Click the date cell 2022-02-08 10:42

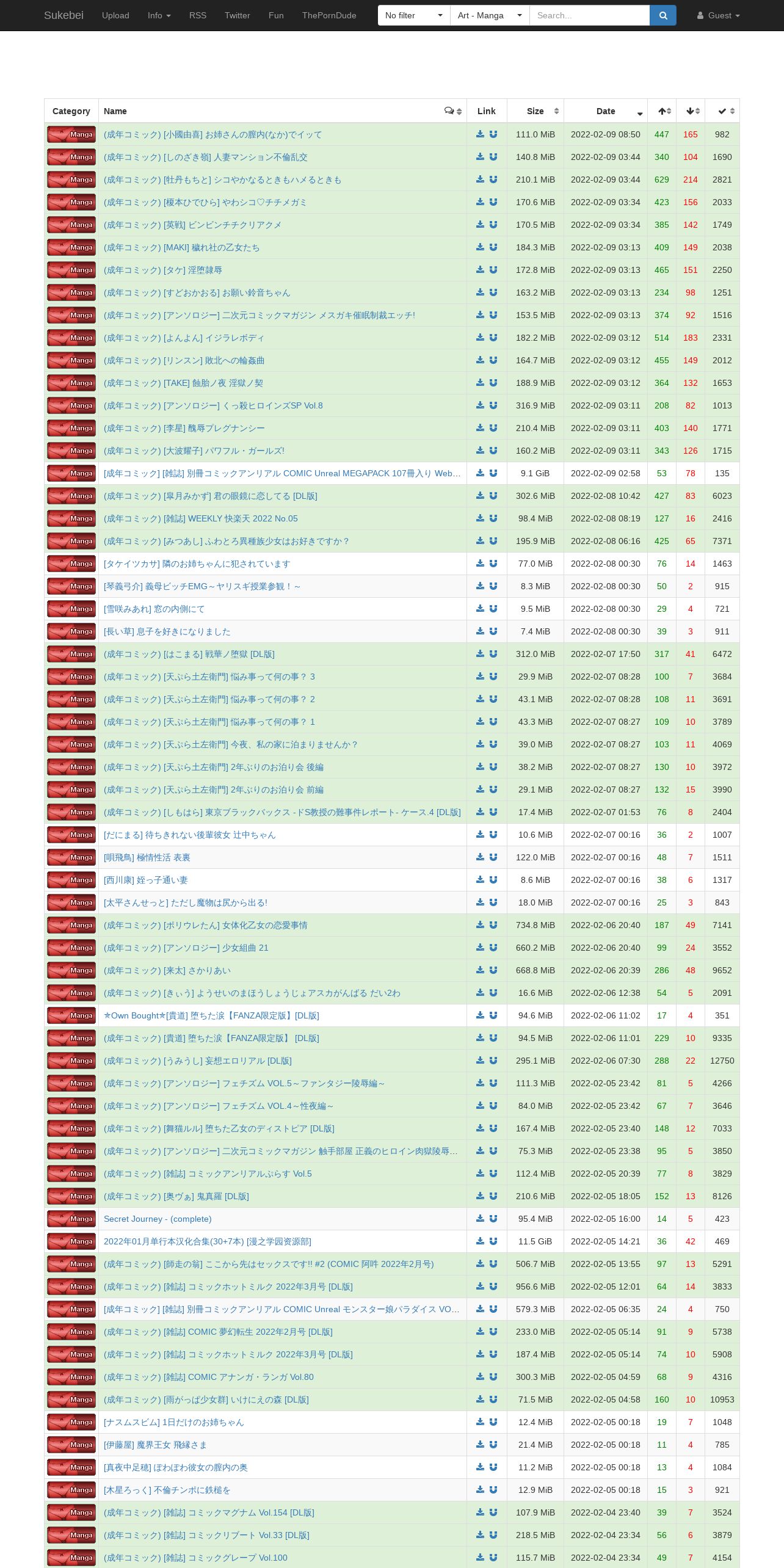pos(606,496)
